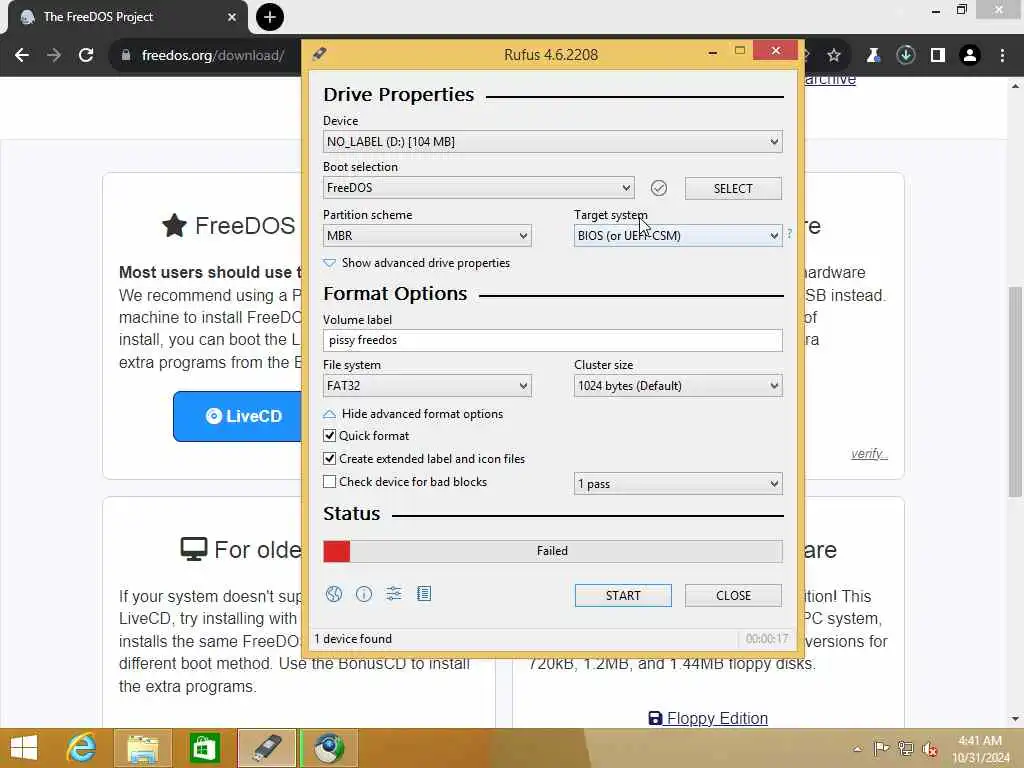
Task: Open the Boot selection dropdown
Action: coord(478,188)
